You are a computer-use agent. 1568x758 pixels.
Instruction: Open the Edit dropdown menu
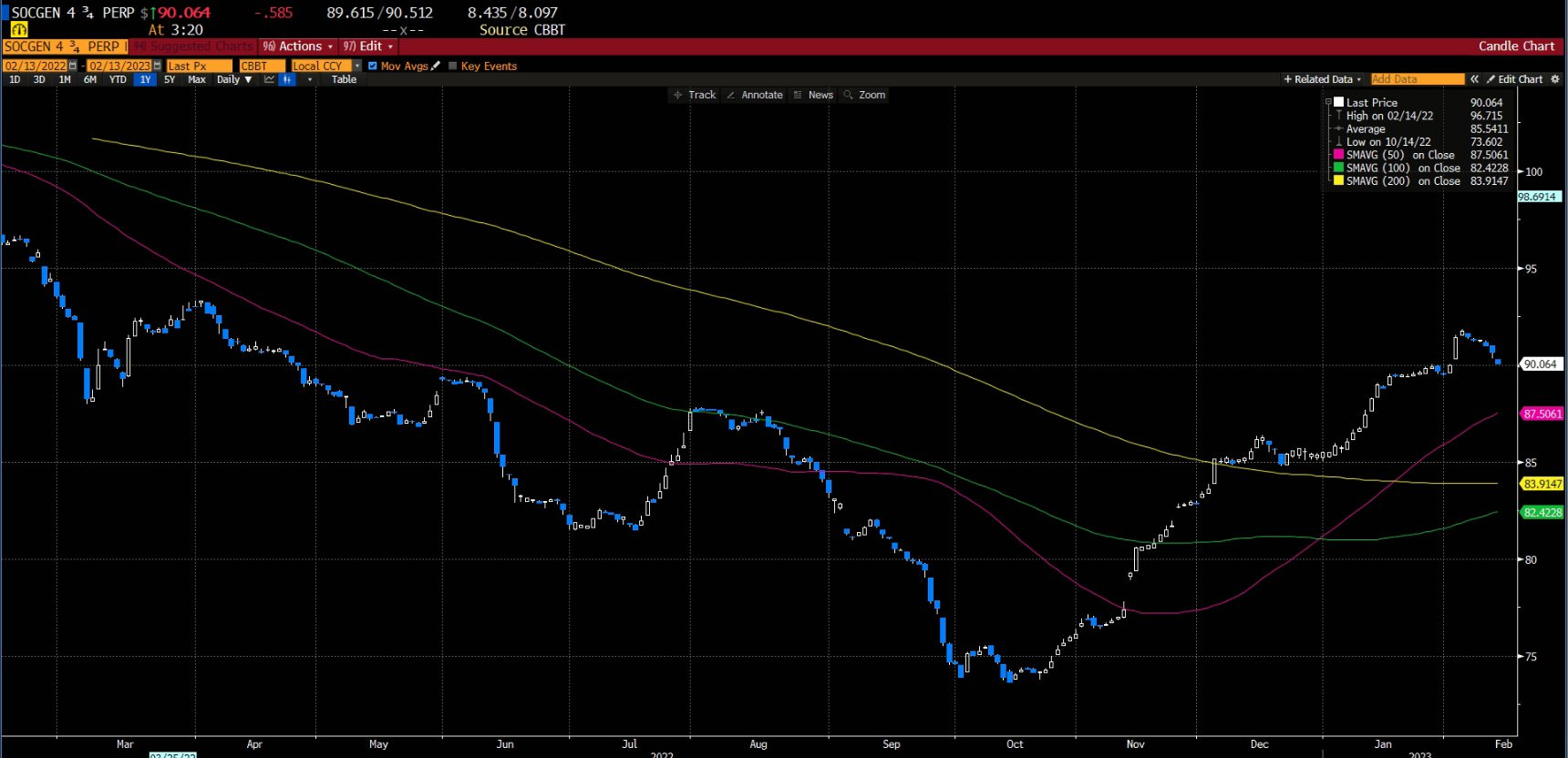(x=368, y=46)
